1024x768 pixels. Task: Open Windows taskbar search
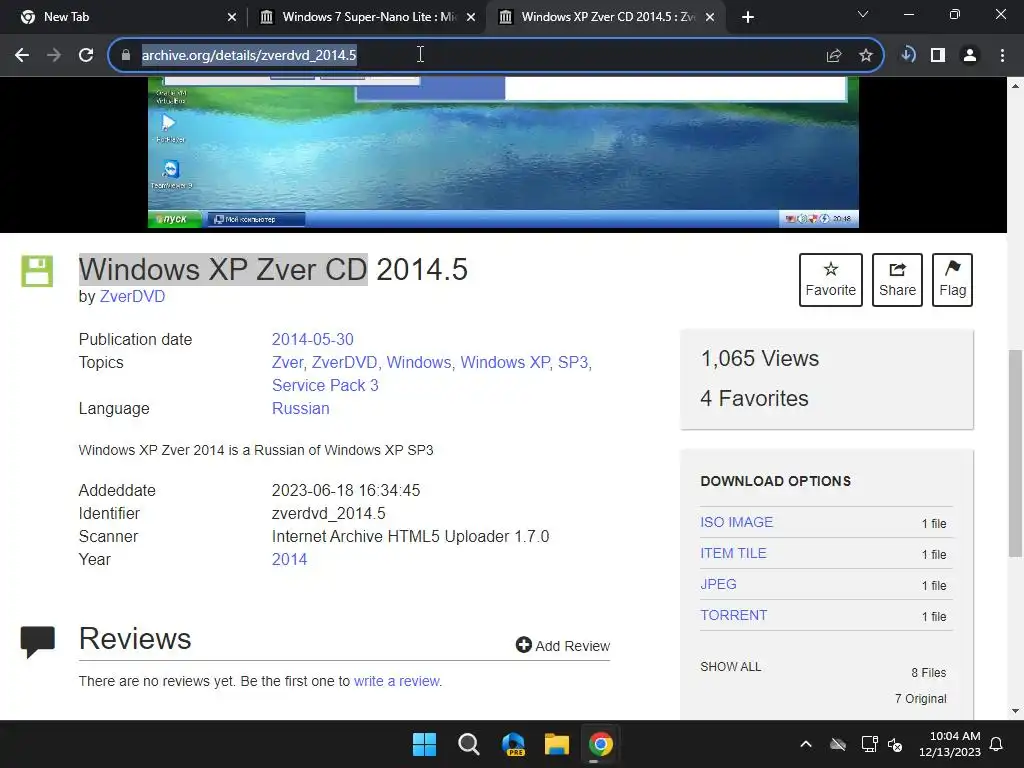tap(468, 744)
